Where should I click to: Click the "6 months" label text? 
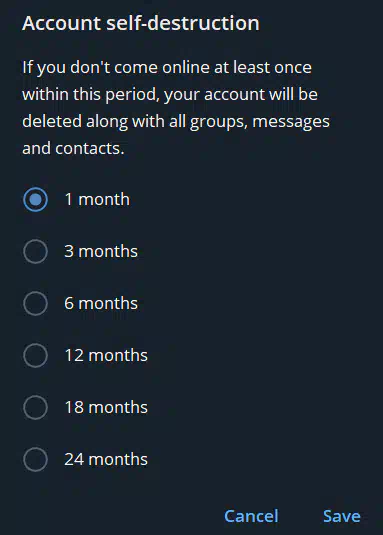(x=101, y=303)
